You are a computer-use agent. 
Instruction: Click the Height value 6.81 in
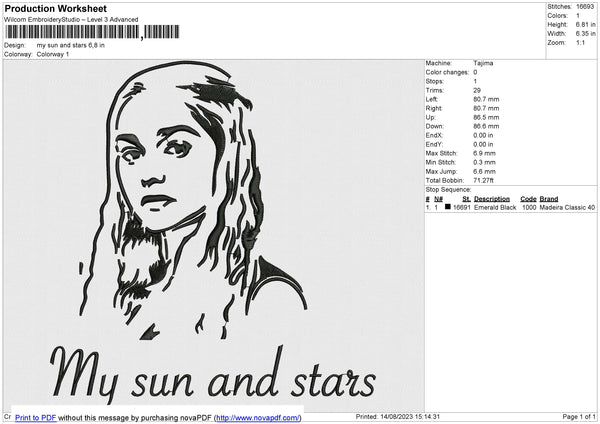585,24
